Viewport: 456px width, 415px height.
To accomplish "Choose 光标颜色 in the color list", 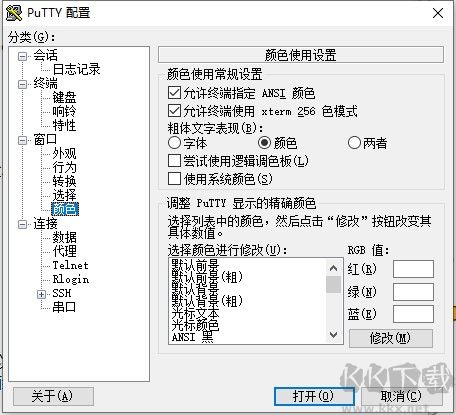I will (195, 325).
